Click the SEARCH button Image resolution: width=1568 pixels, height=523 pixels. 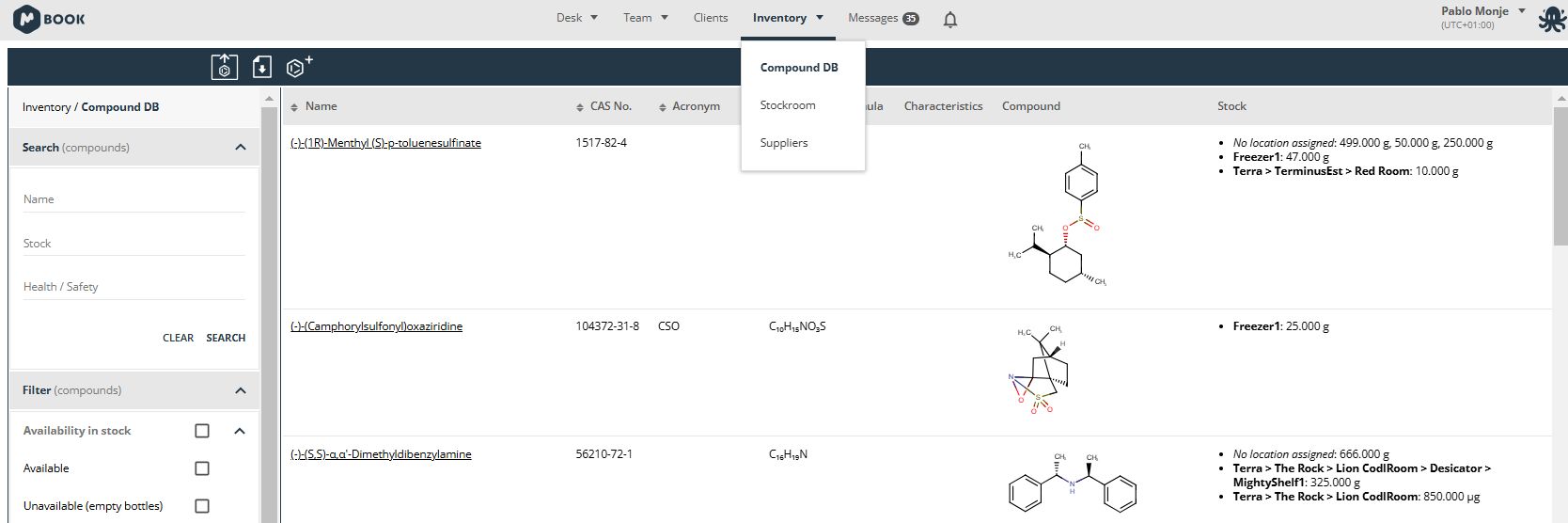[x=226, y=338]
